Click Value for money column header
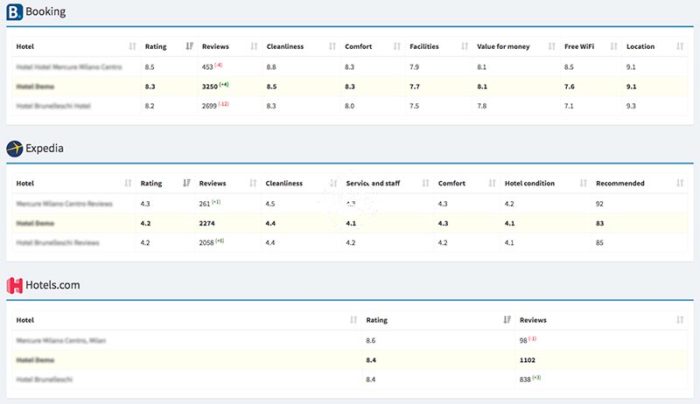The width and height of the screenshot is (700, 404). tap(503, 46)
